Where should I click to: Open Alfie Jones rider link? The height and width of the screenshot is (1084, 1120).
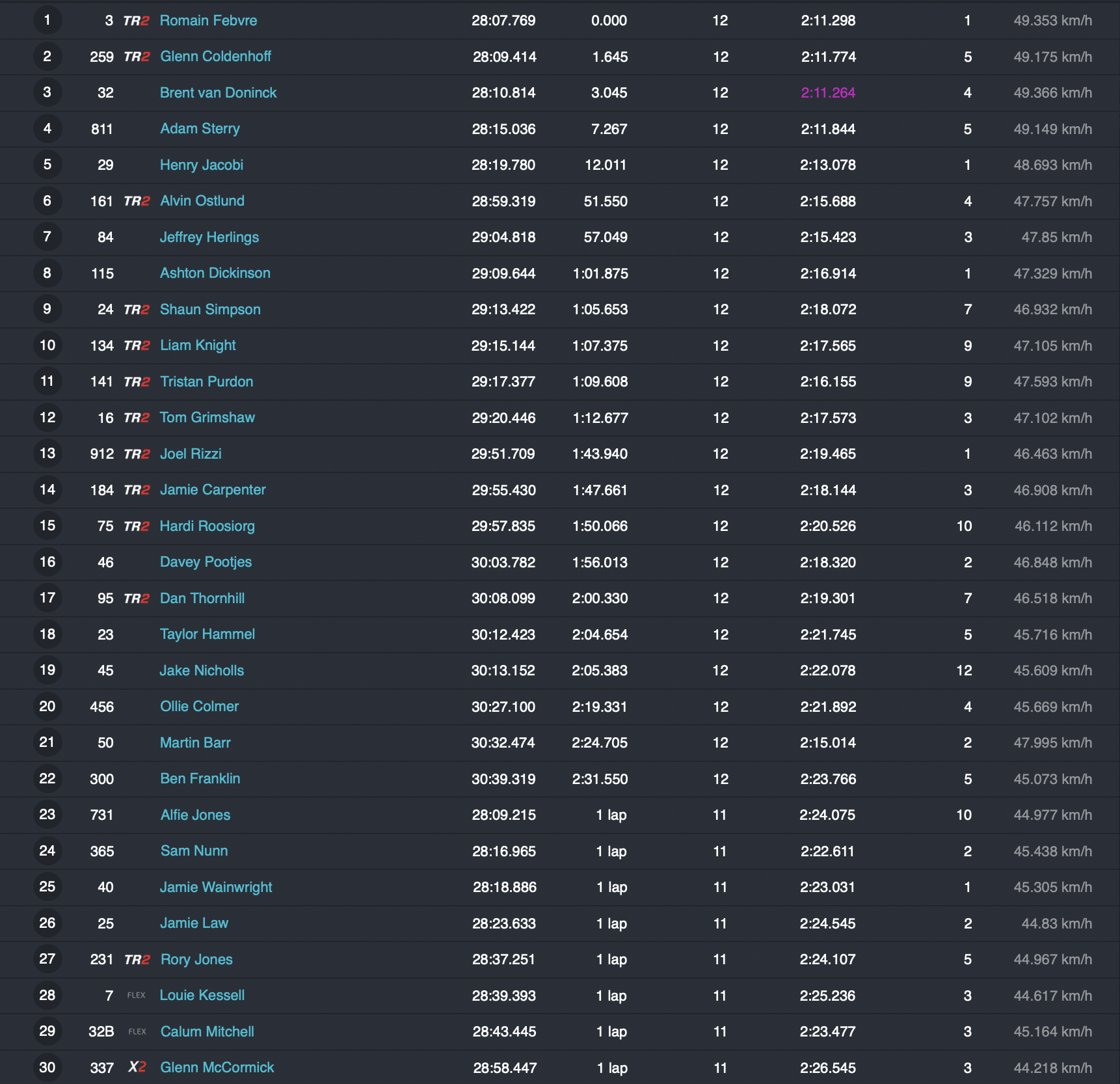tap(195, 815)
